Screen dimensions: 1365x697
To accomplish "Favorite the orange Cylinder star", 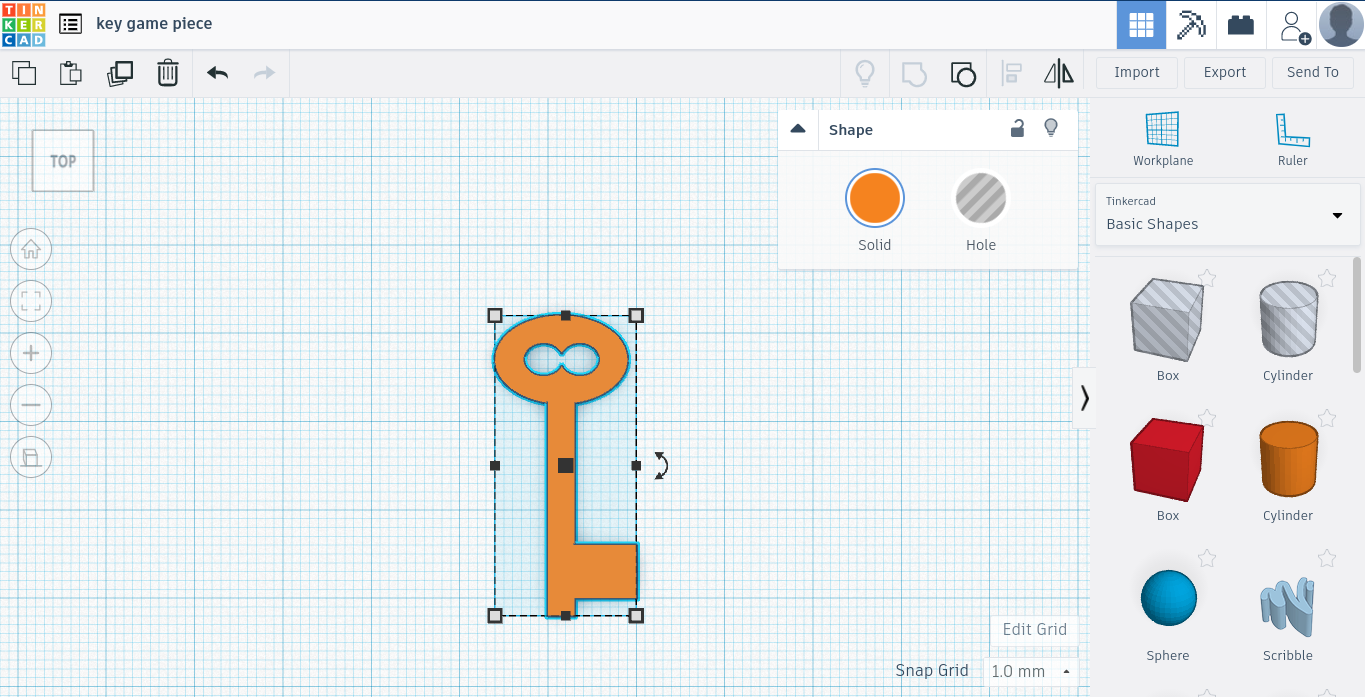I will (x=1327, y=418).
